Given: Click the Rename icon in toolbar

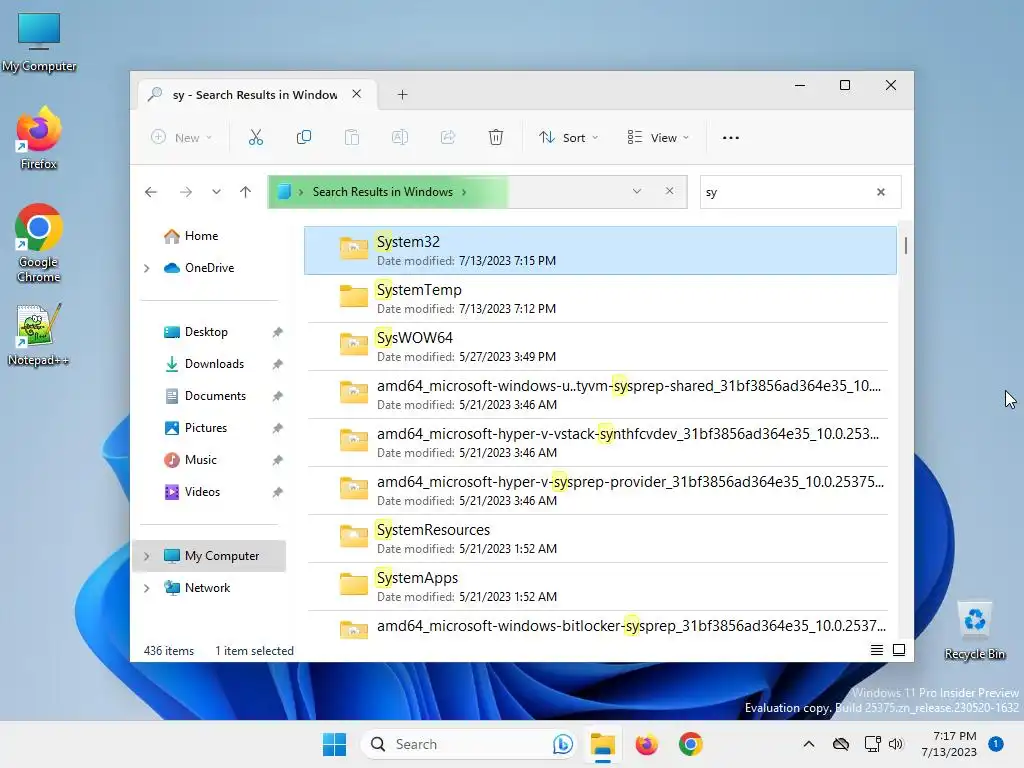Looking at the screenshot, I should pyautogui.click(x=400, y=138).
